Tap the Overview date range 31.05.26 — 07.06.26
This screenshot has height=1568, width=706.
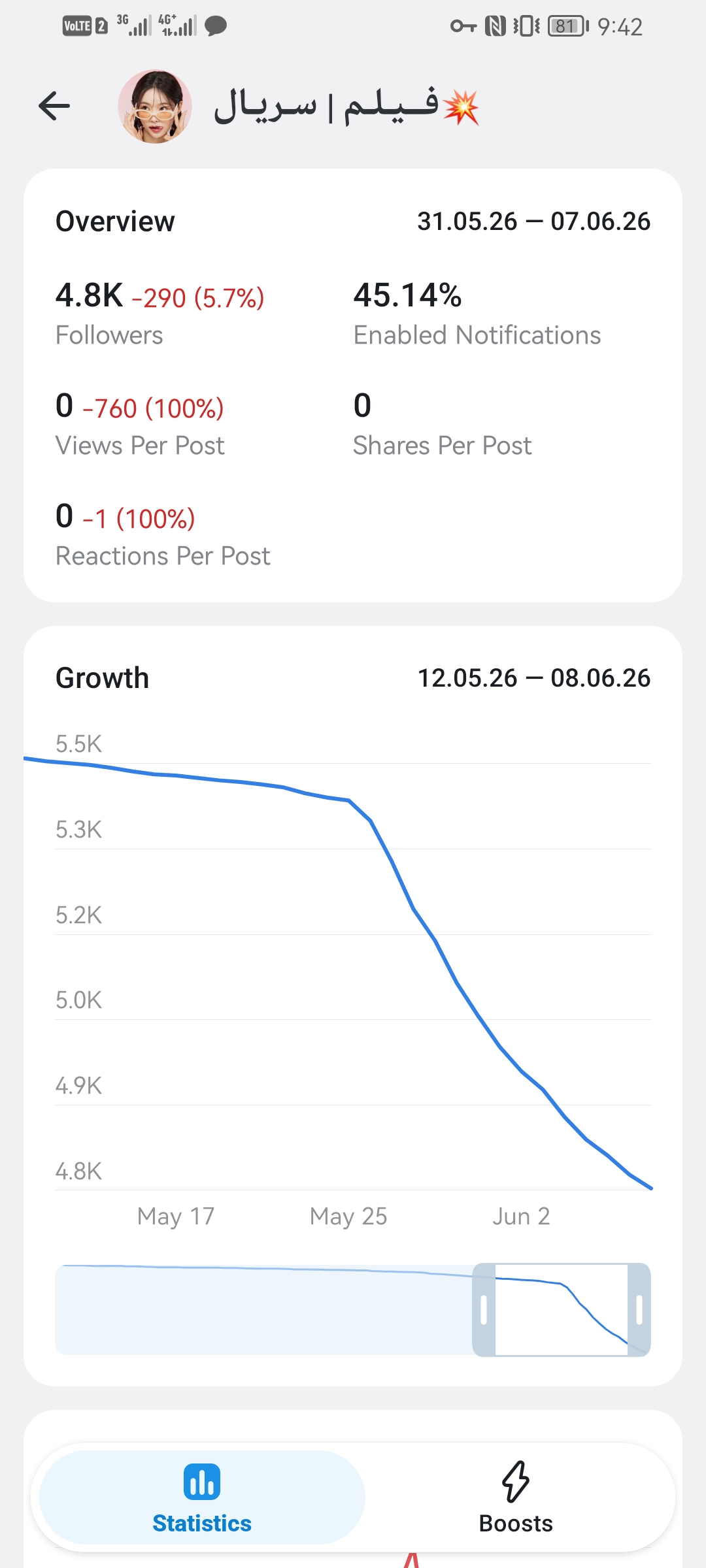tap(533, 221)
